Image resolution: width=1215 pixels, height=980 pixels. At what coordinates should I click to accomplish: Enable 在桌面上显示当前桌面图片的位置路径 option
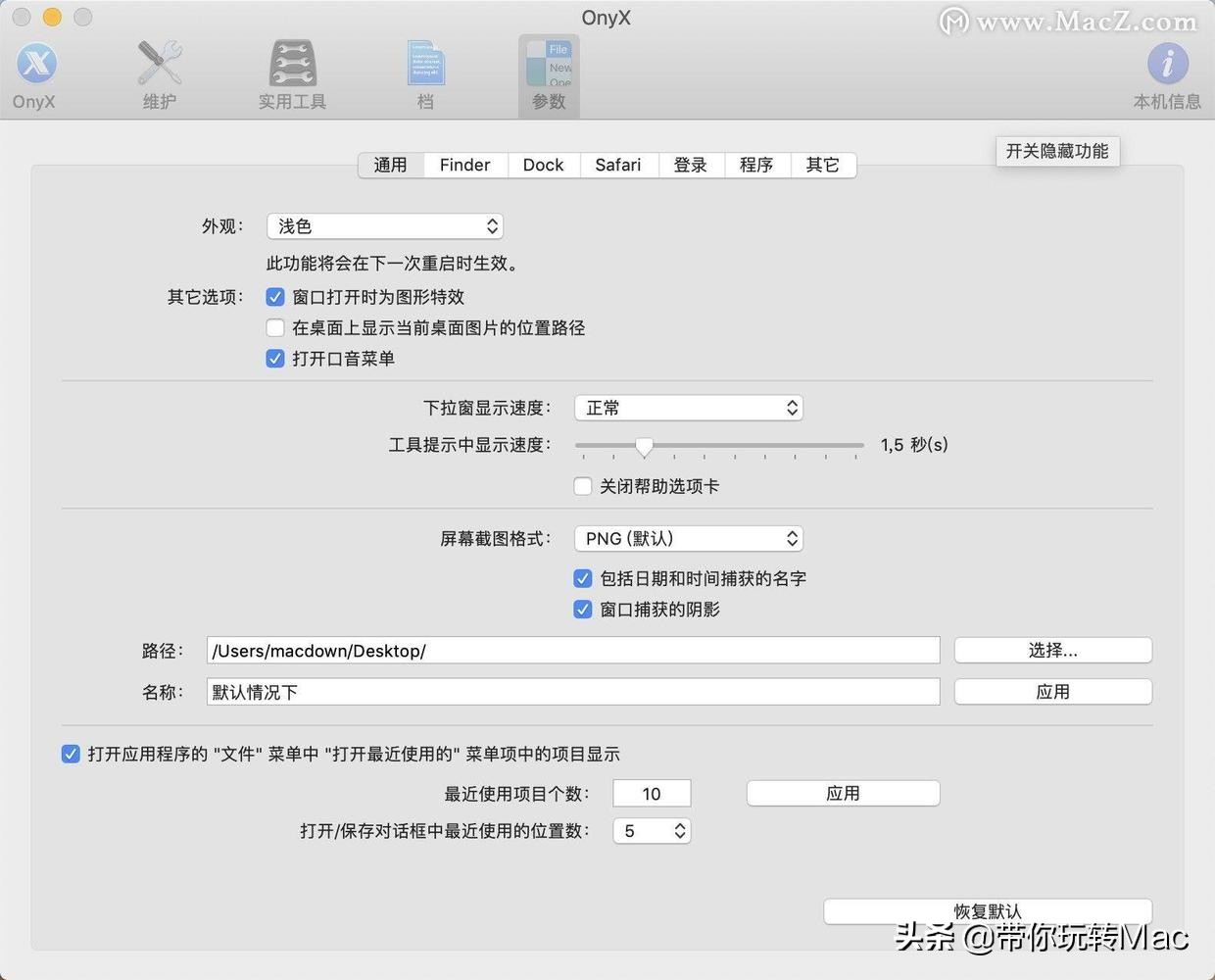(275, 327)
